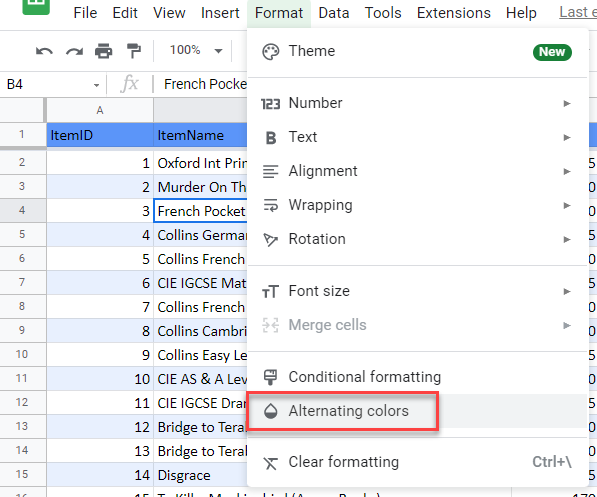This screenshot has width=597, height=497.
Task: Click the Rotation icon
Action: 271,240
